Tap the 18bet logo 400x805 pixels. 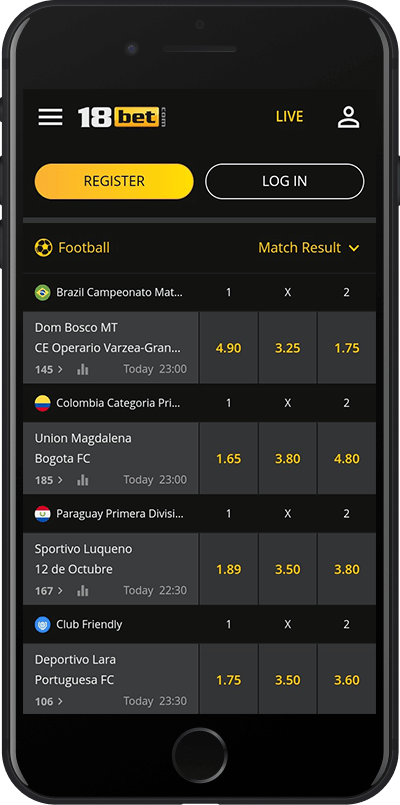tap(122, 117)
